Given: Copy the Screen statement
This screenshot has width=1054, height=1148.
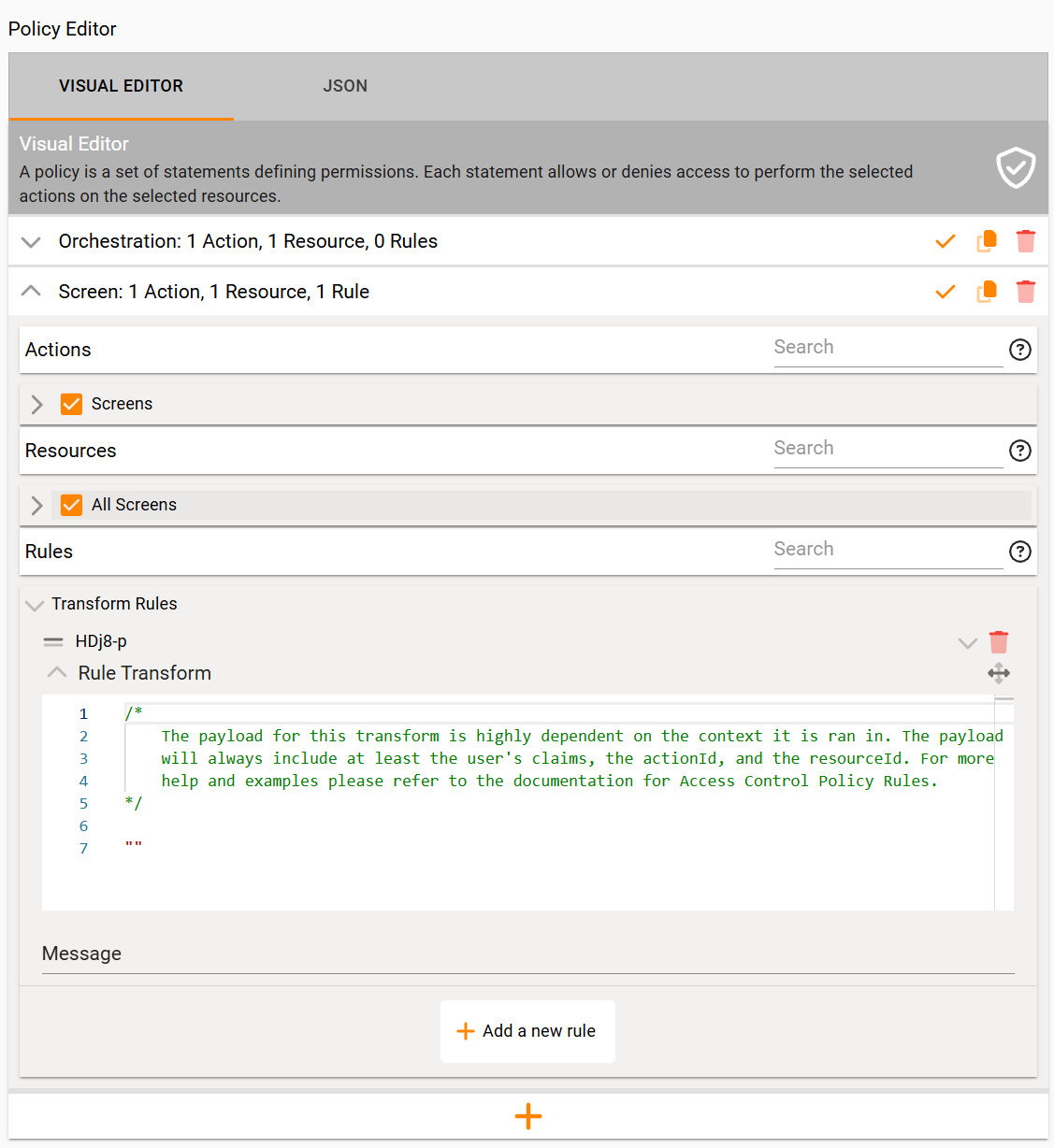Looking at the screenshot, I should coord(987,292).
